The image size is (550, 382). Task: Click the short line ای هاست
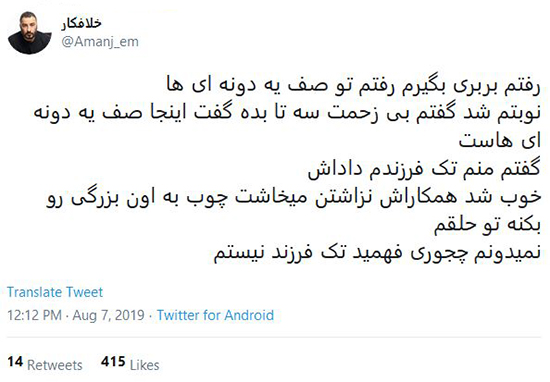pos(500,141)
